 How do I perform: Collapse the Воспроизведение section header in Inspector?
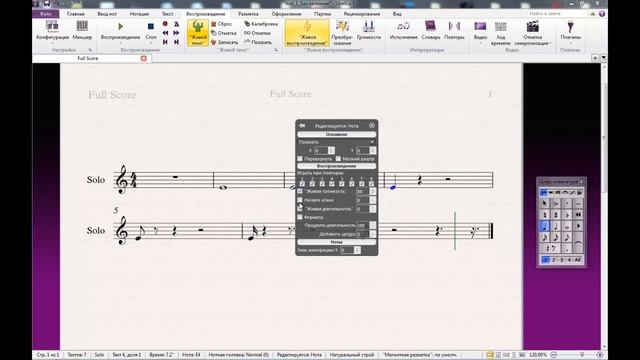(336, 166)
